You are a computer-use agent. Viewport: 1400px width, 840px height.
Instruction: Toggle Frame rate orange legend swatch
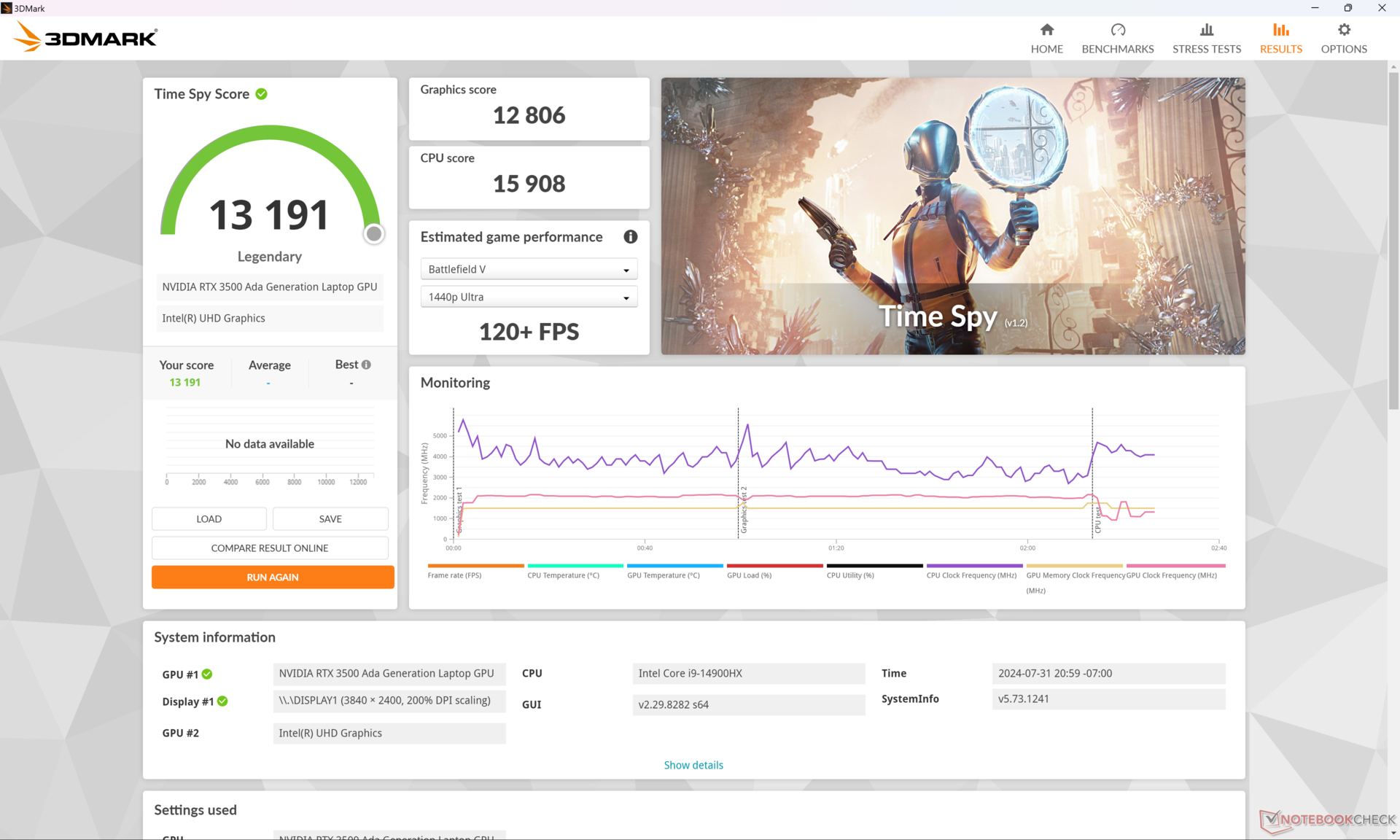pyautogui.click(x=475, y=567)
